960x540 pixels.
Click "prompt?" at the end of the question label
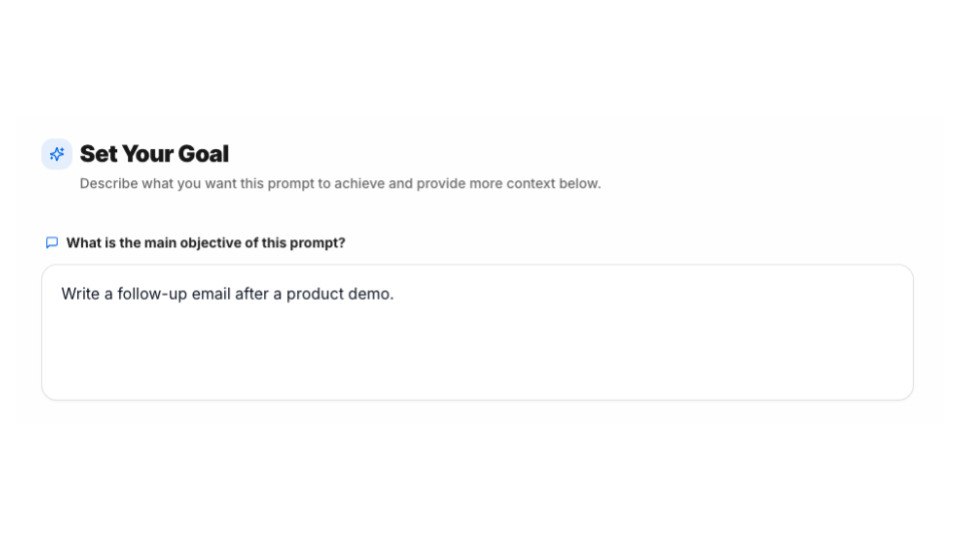coord(321,243)
